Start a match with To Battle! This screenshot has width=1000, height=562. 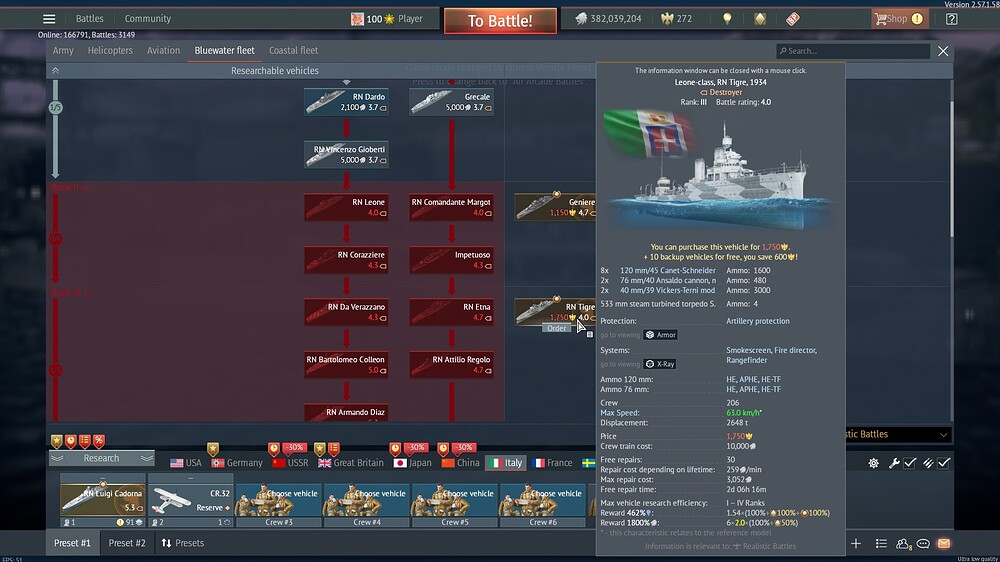pos(500,20)
